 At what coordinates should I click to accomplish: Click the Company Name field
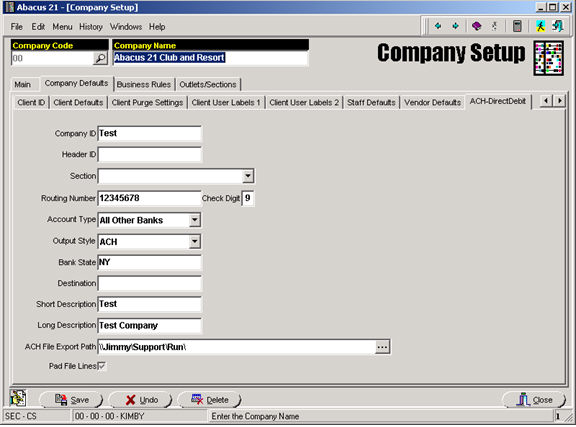[x=210, y=58]
